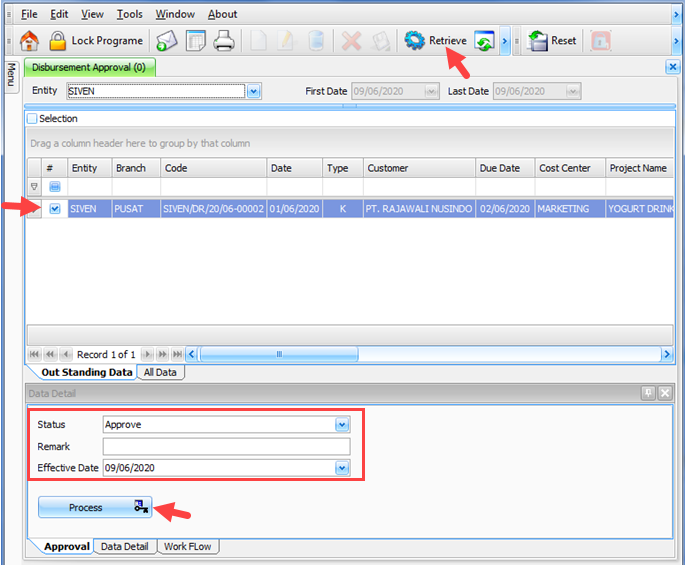Go to next page navigator button

point(162,354)
